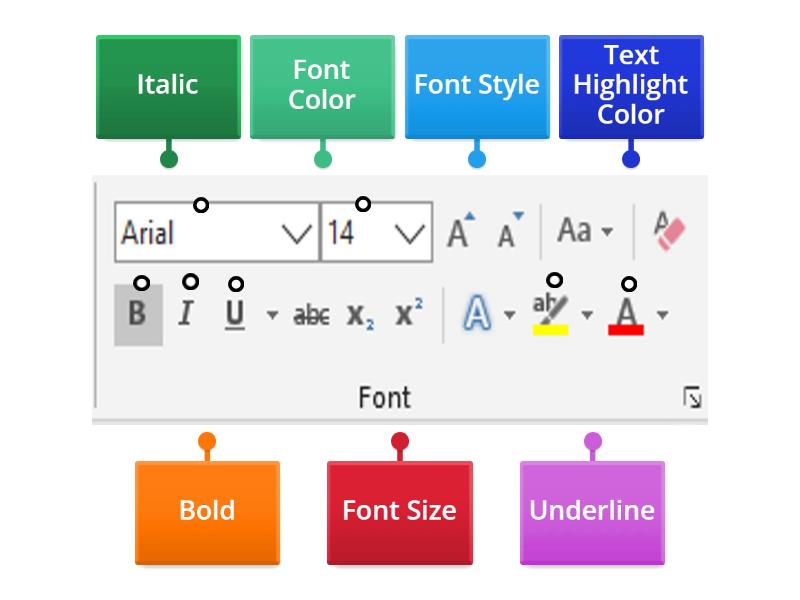Expand the Change Case (Aa) dropdown
This screenshot has width=800, height=600.
(606, 232)
